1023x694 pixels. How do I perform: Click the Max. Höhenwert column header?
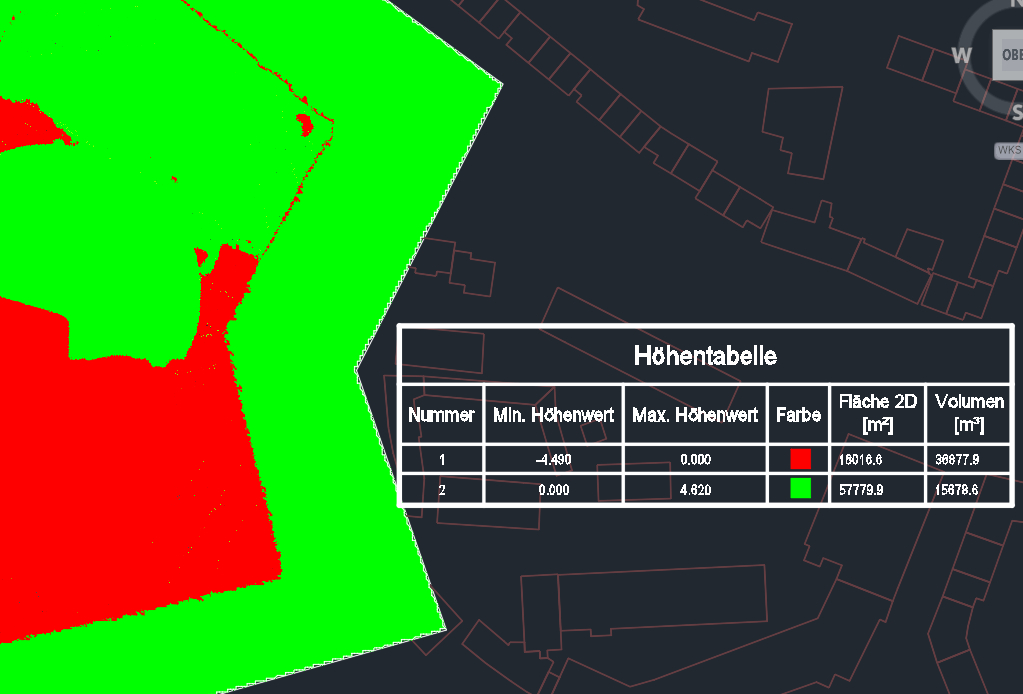pos(694,413)
